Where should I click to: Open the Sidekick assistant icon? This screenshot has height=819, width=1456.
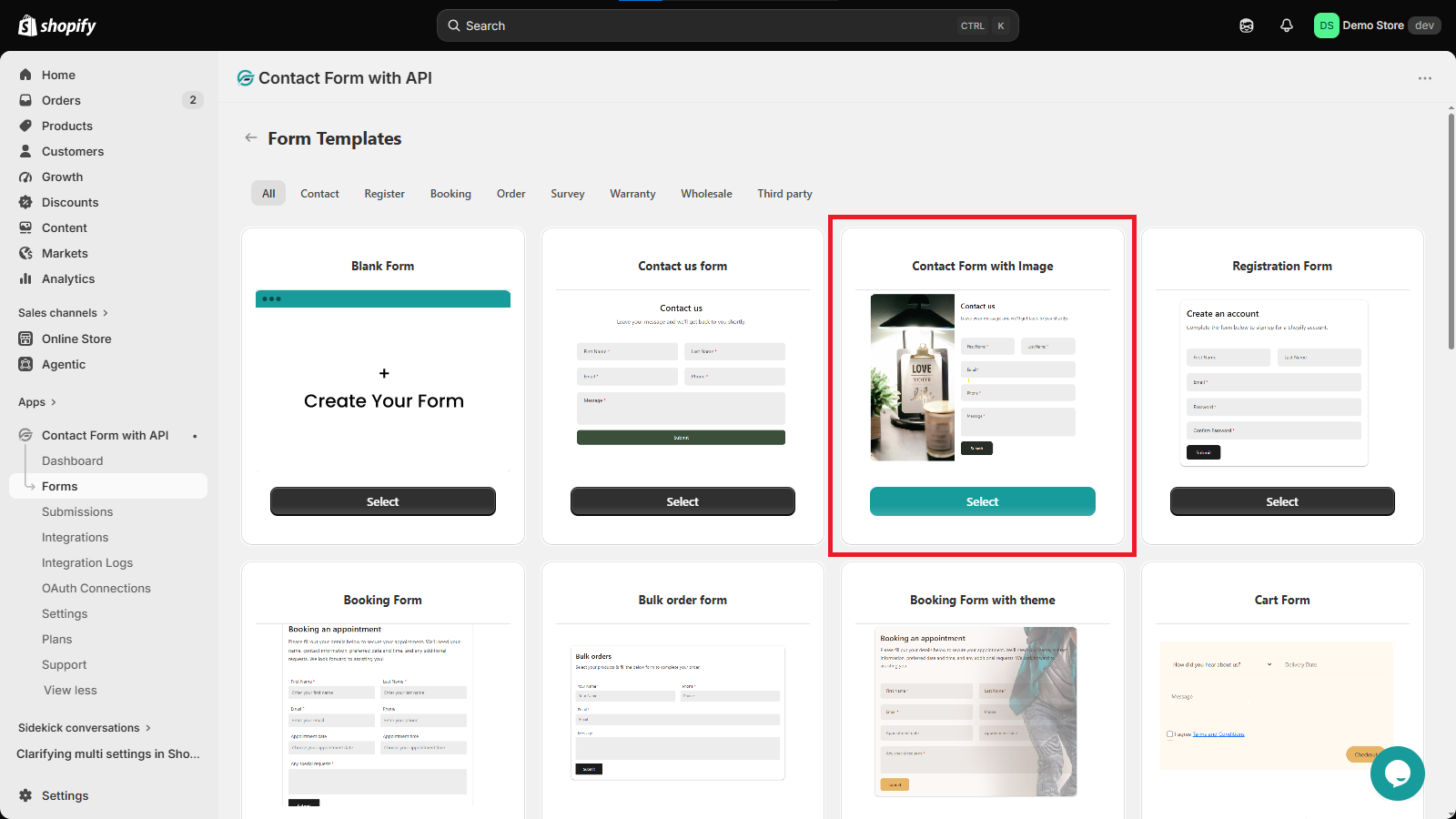1247,25
